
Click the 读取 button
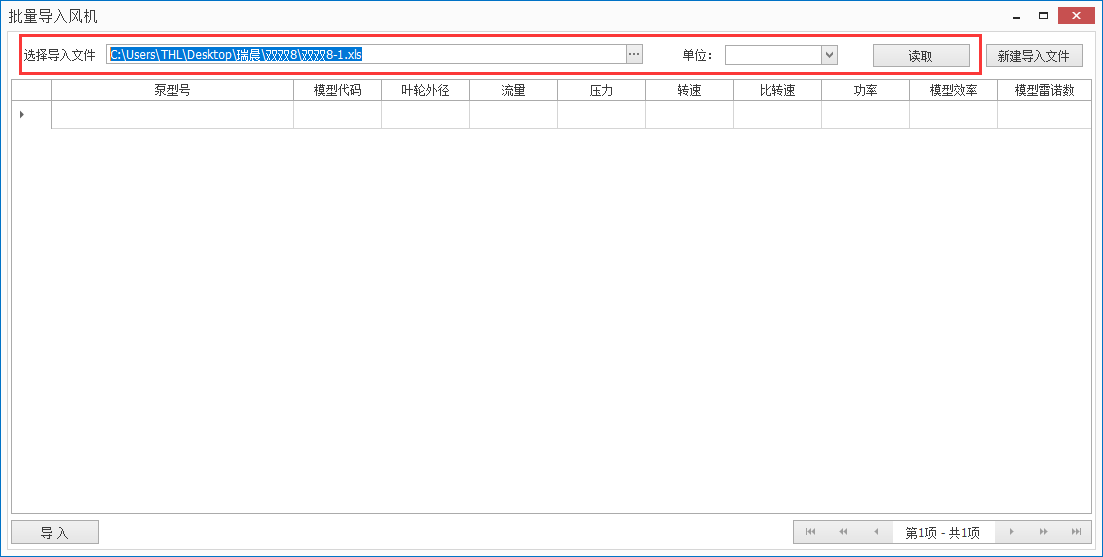click(x=921, y=56)
